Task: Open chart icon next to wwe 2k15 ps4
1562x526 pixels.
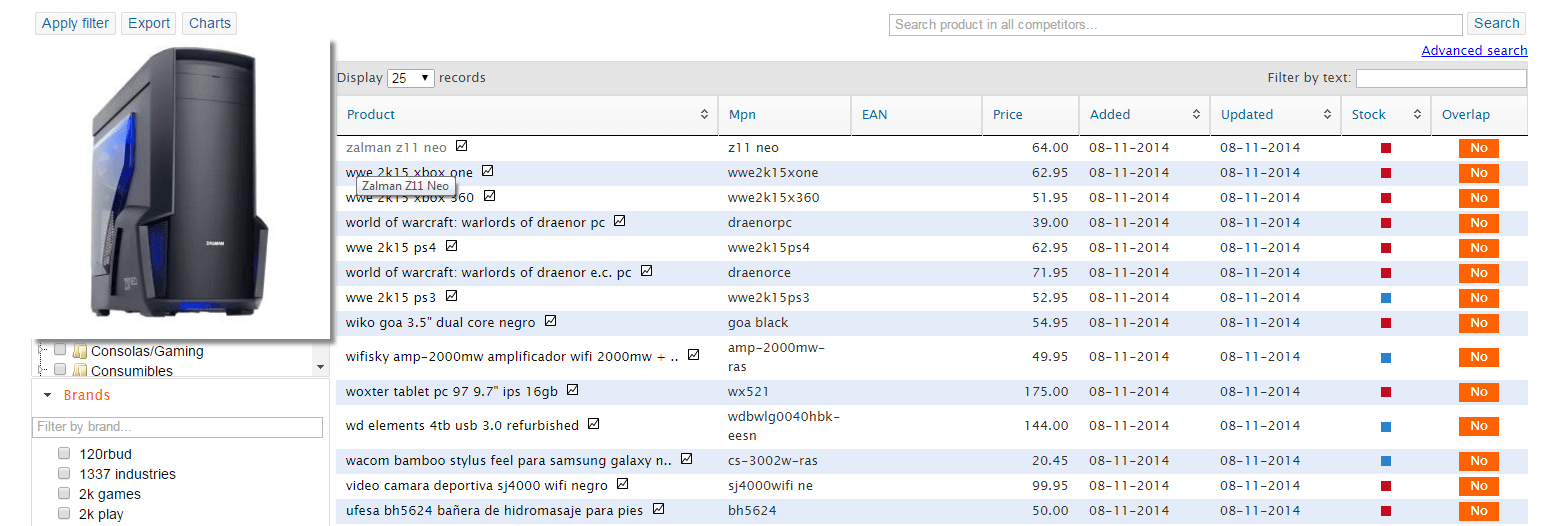Action: click(x=451, y=246)
